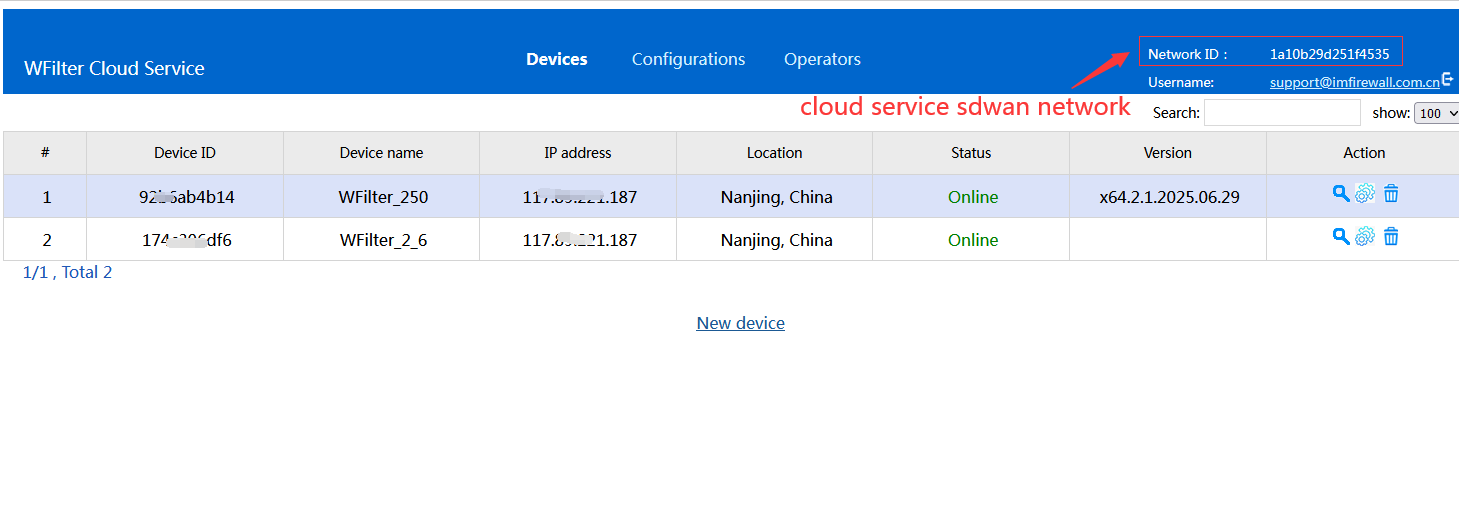The height and width of the screenshot is (527, 1459).
Task: Click version x64.2.1.2025.06.29 cell
Action: pyautogui.click(x=1169, y=197)
